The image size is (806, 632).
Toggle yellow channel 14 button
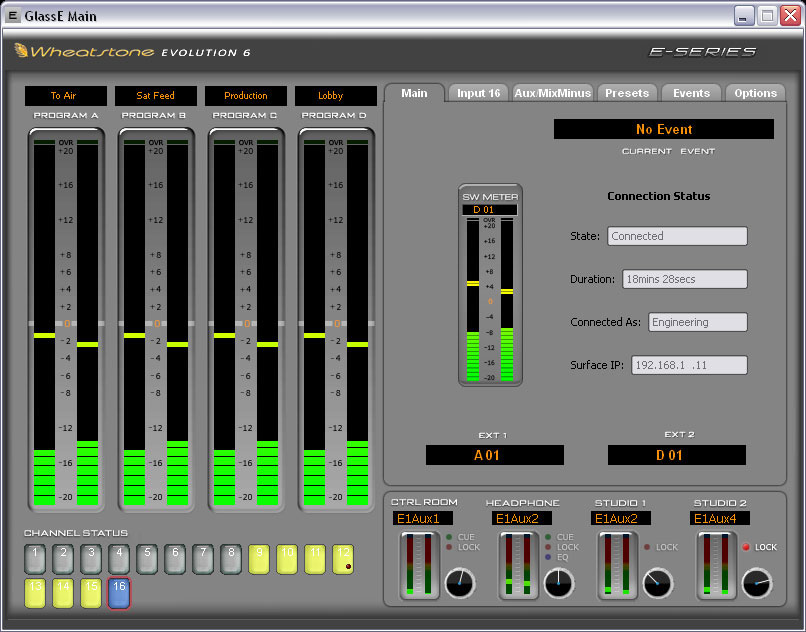click(x=63, y=593)
